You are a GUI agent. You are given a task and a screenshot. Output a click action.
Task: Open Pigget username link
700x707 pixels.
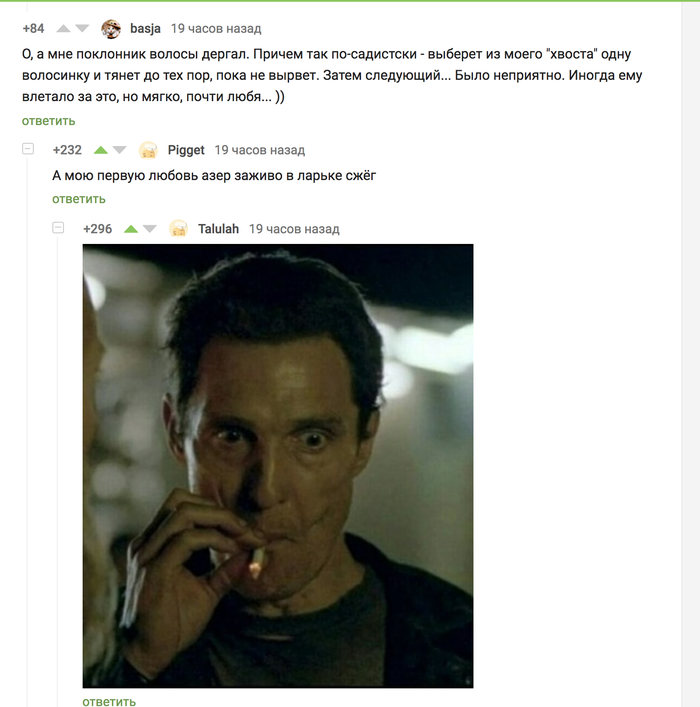pos(186,150)
